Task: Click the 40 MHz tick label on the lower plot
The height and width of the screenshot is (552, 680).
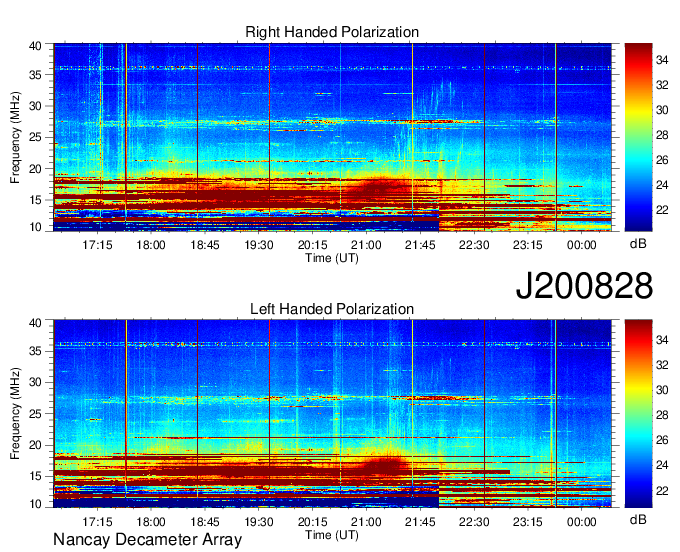Action: coord(35,323)
